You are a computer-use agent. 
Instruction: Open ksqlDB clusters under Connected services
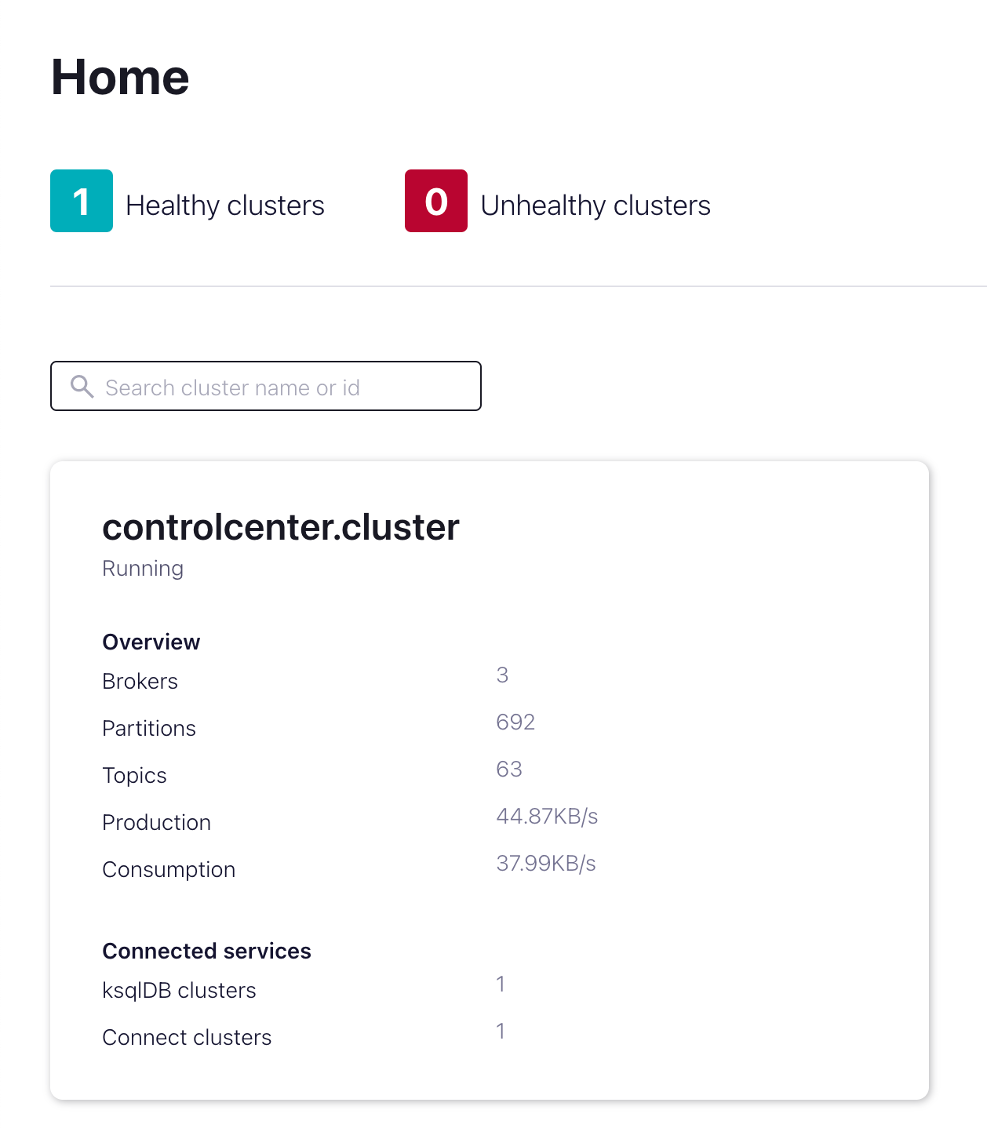tap(179, 990)
